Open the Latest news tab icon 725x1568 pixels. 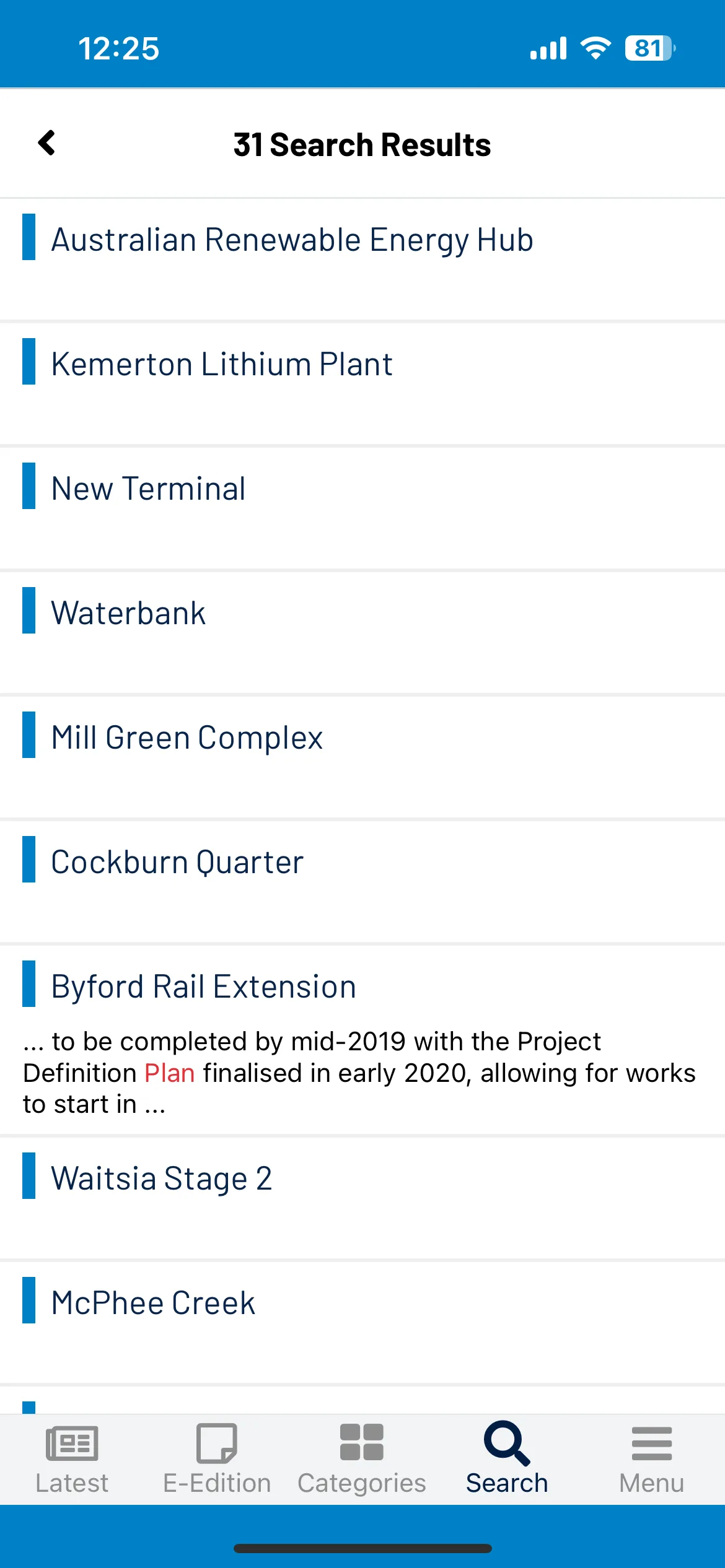point(72,1443)
